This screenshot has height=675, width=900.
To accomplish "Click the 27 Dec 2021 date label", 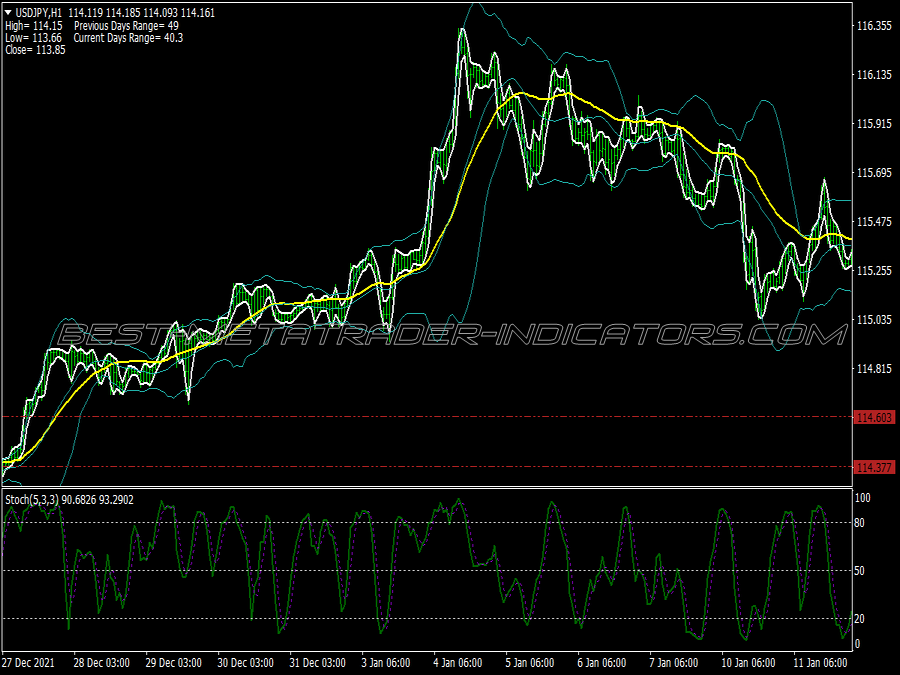I will pos(29,663).
